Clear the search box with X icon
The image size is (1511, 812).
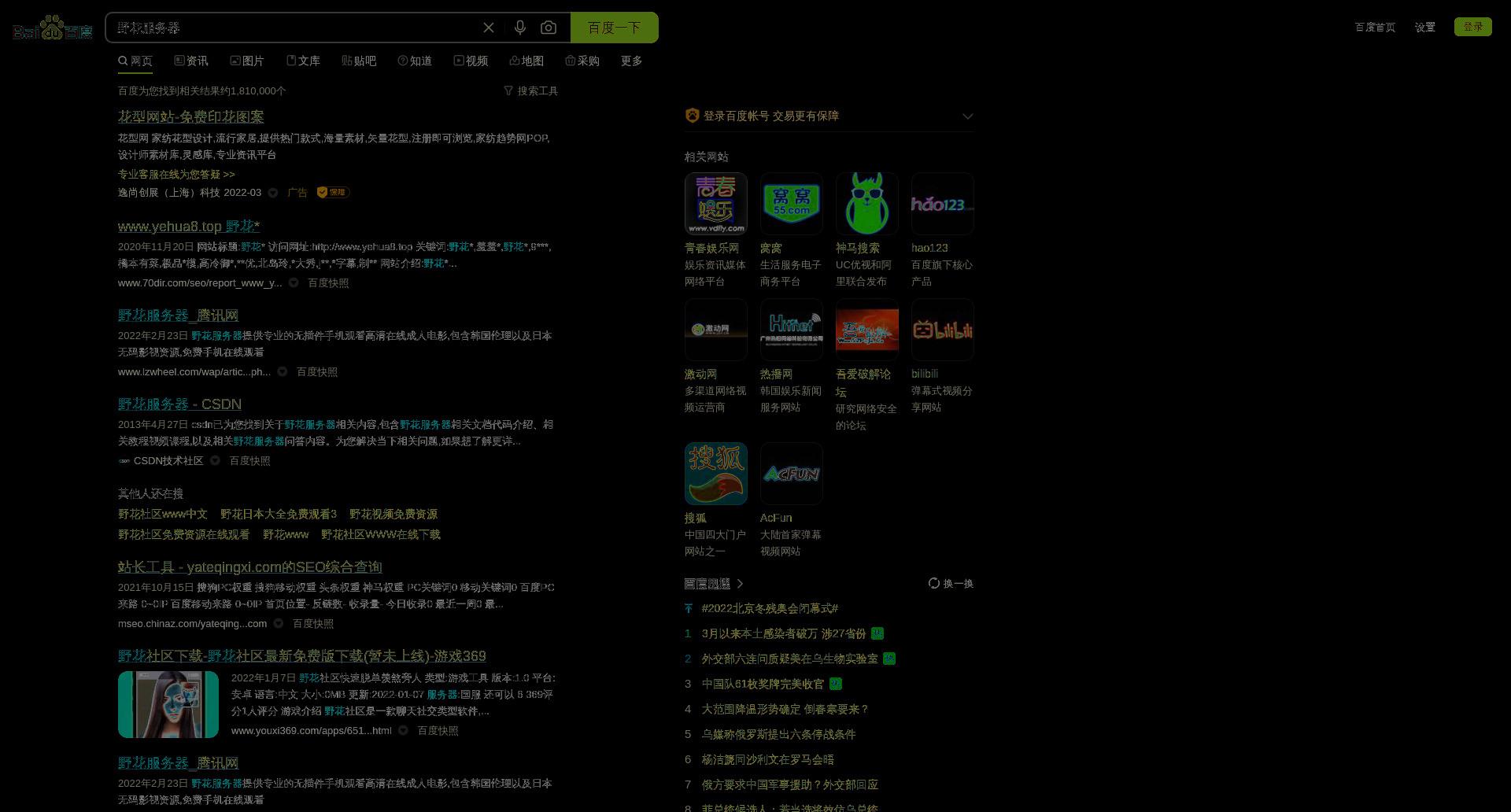(489, 28)
